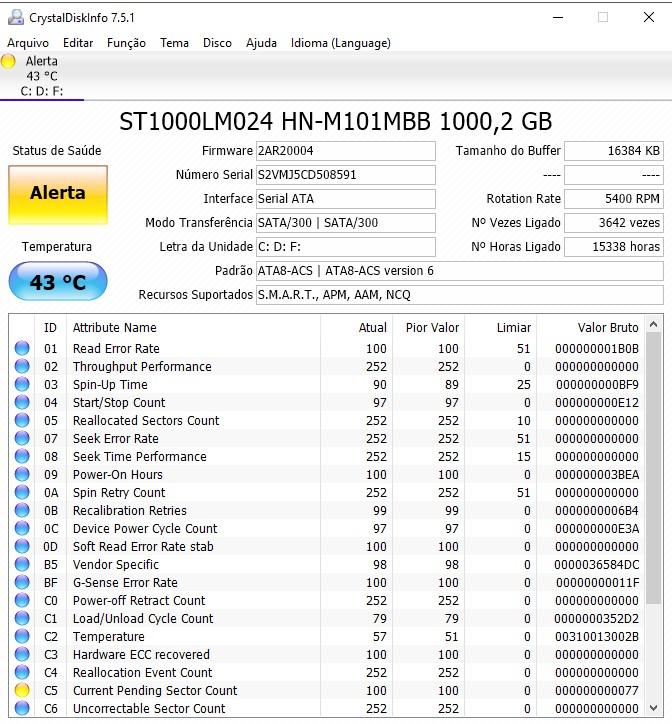Click blue status icon for Reallocation Event Count
Viewport: 672px width, 724px height.
click(x=22, y=673)
